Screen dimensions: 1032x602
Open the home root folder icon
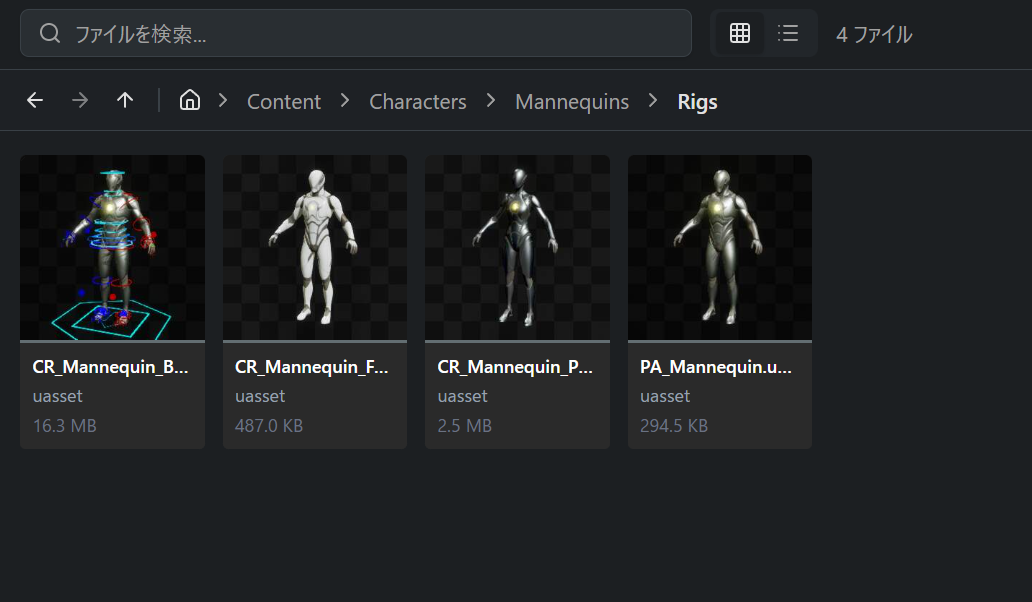tap(189, 100)
